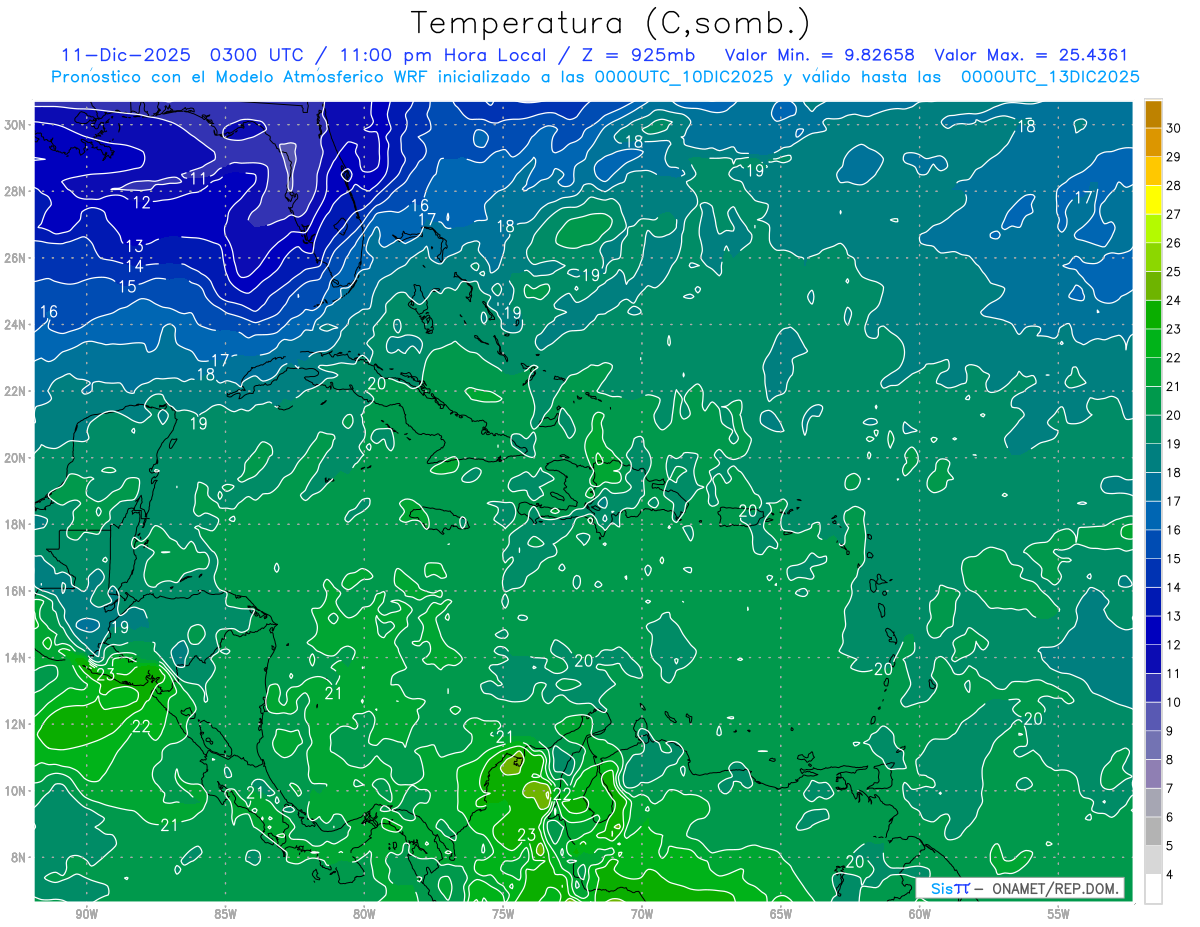This screenshot has height=927, width=1200.
Task: Click the '80W' longitude axis label
Action: 364,914
